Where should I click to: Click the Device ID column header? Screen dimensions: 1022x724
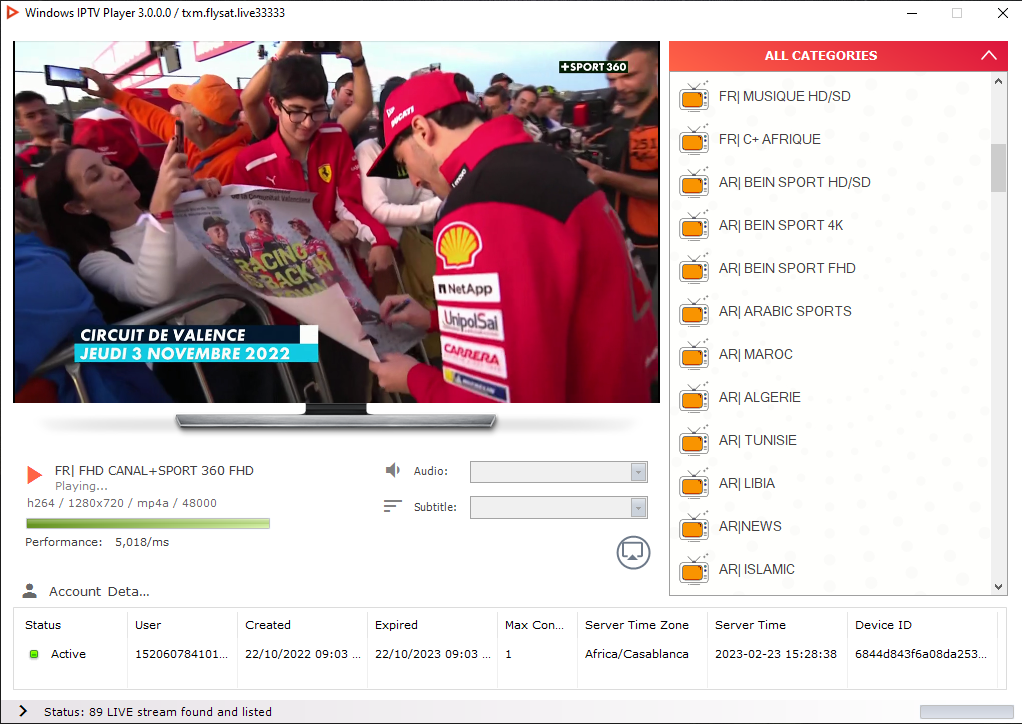pos(883,625)
